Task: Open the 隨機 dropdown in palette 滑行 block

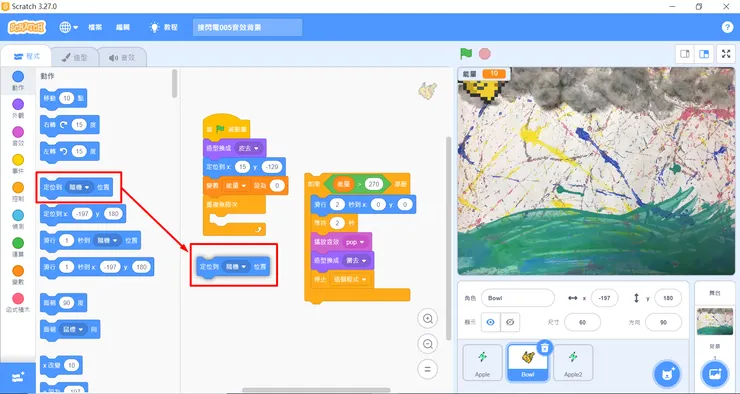Action: [x=107, y=240]
